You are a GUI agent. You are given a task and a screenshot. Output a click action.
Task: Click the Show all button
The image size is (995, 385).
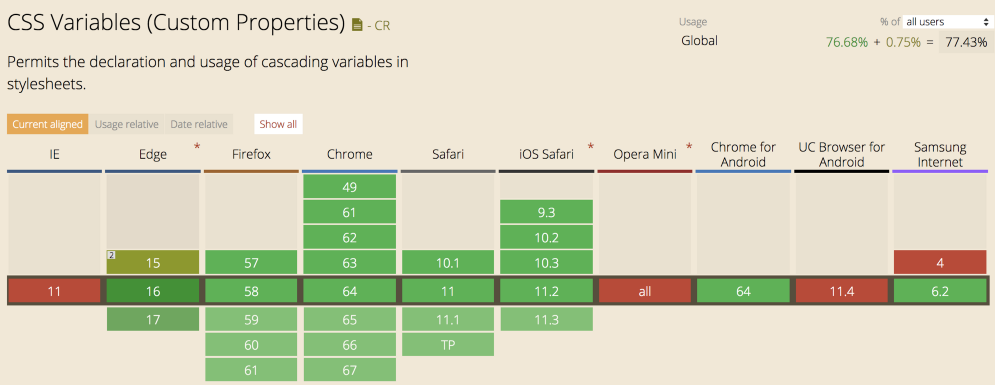(x=278, y=124)
